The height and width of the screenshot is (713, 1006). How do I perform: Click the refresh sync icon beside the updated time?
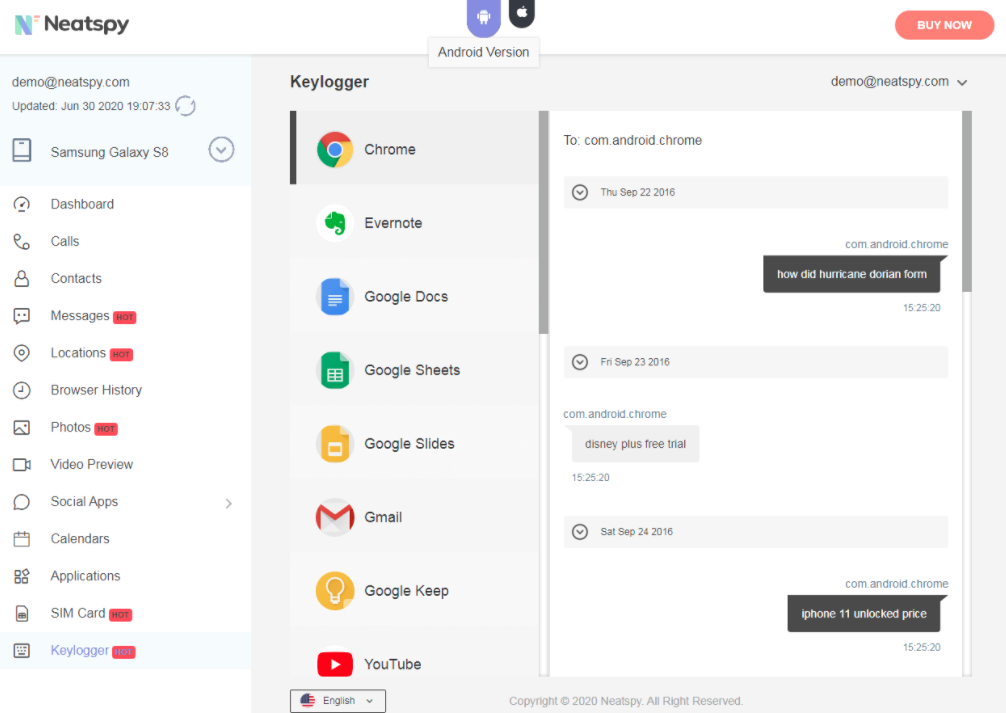point(185,106)
